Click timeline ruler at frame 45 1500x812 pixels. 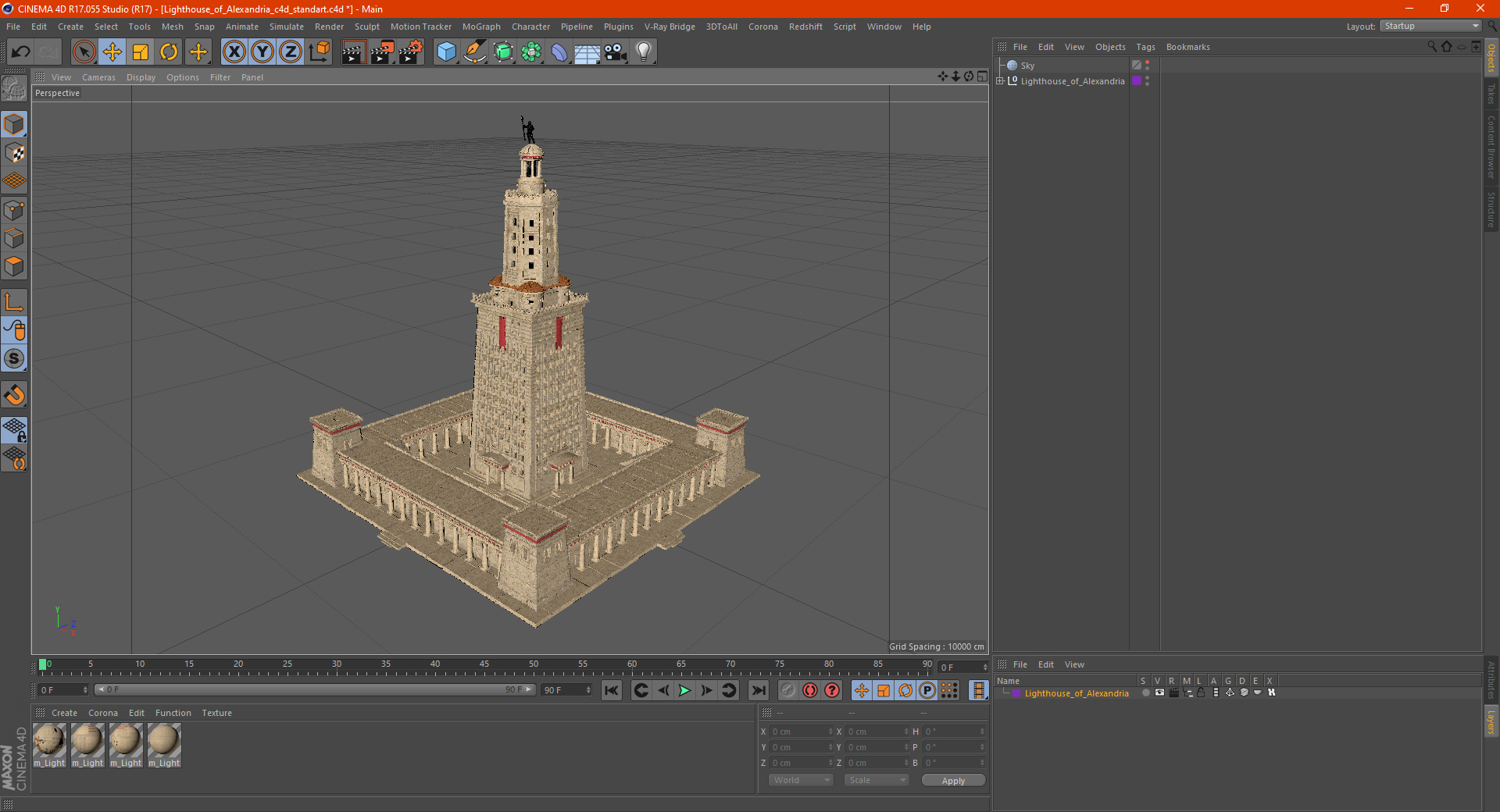pyautogui.click(x=484, y=666)
